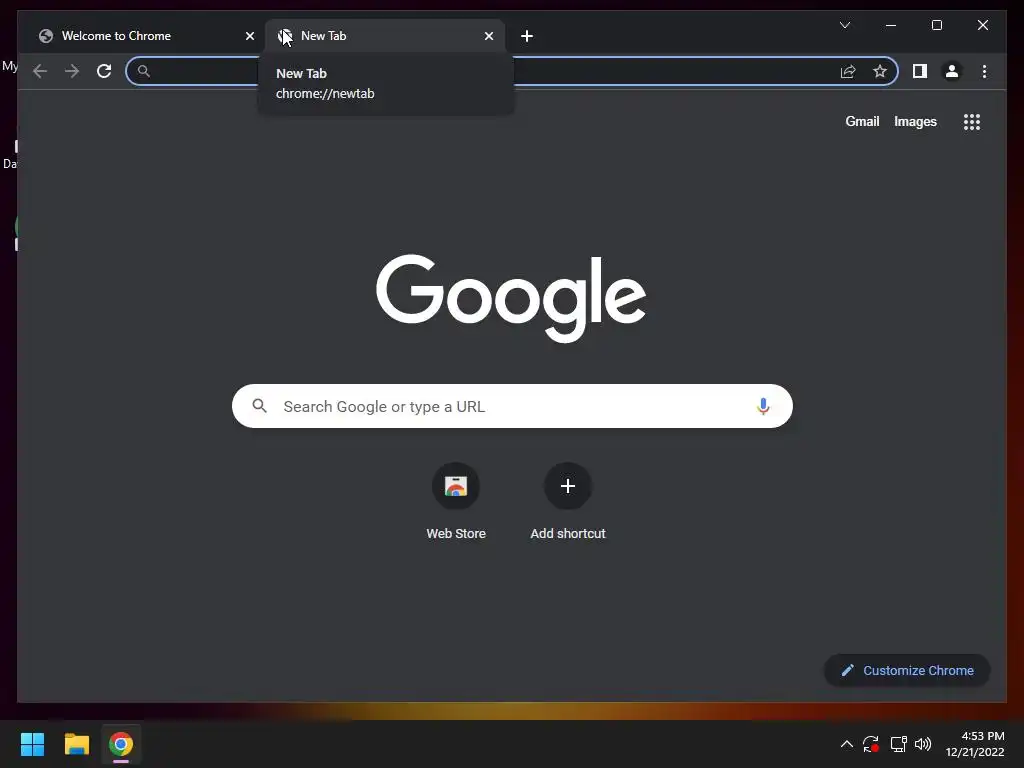The height and width of the screenshot is (768, 1024).
Task: Show hidden system tray icons
Action: coord(846,744)
